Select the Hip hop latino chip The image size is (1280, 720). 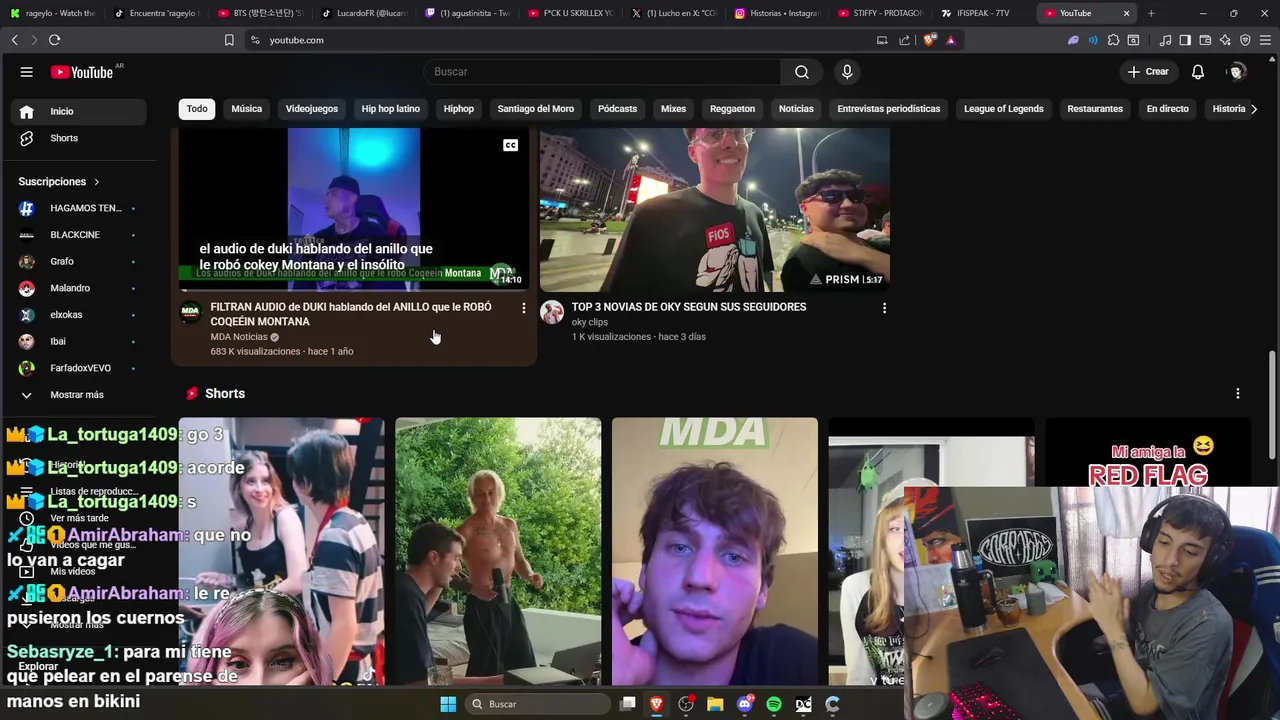391,109
